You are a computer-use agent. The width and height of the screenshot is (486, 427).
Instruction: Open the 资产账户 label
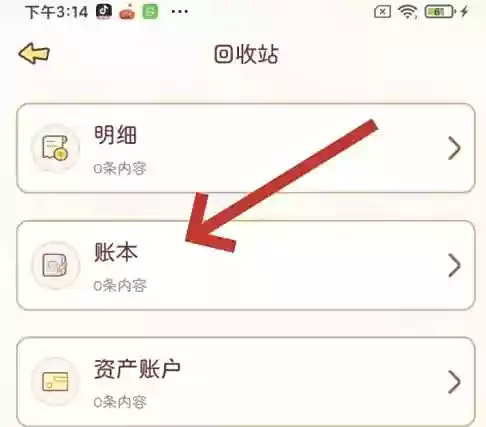coord(137,369)
